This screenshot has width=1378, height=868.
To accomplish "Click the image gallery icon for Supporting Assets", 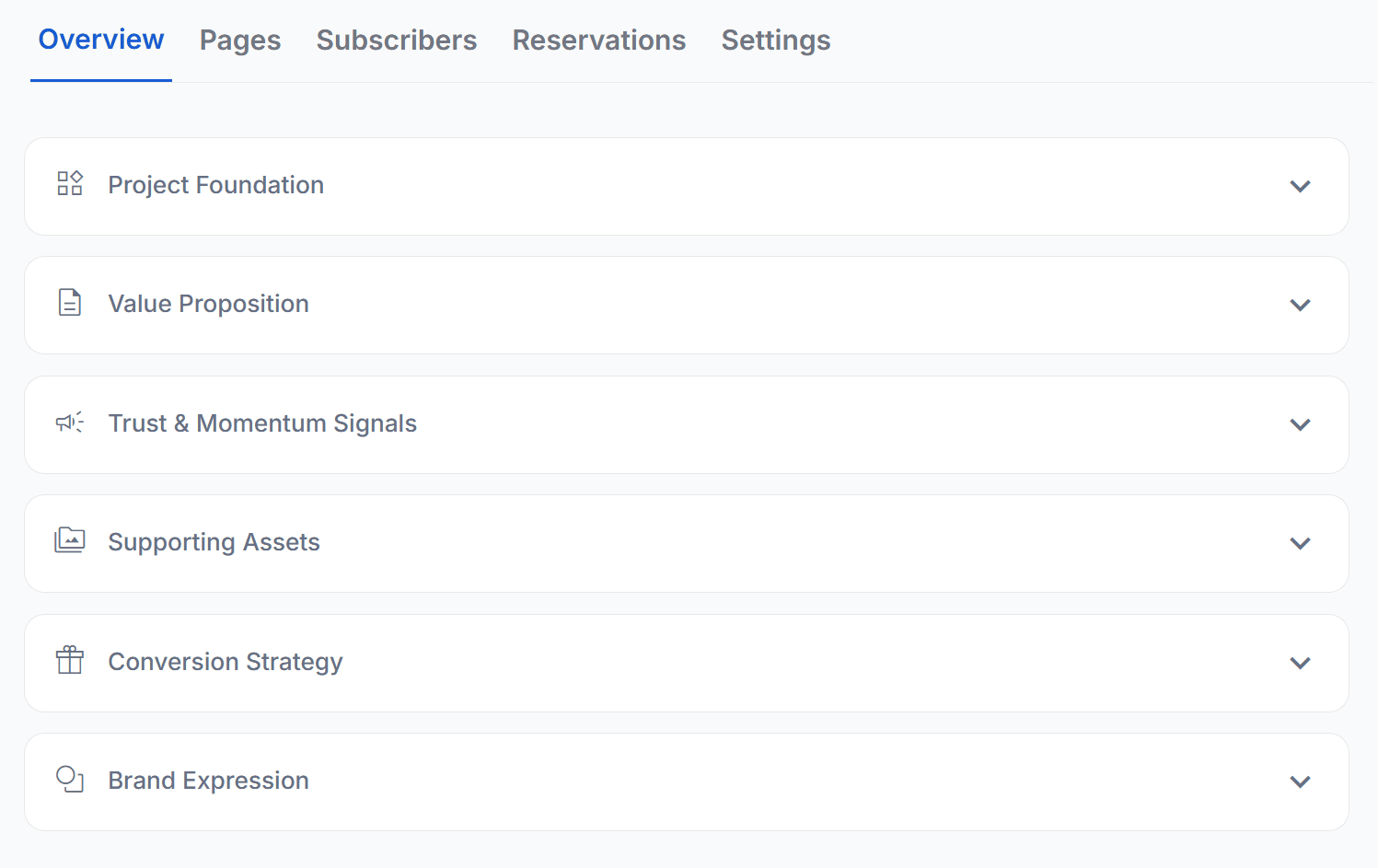I will [70, 540].
